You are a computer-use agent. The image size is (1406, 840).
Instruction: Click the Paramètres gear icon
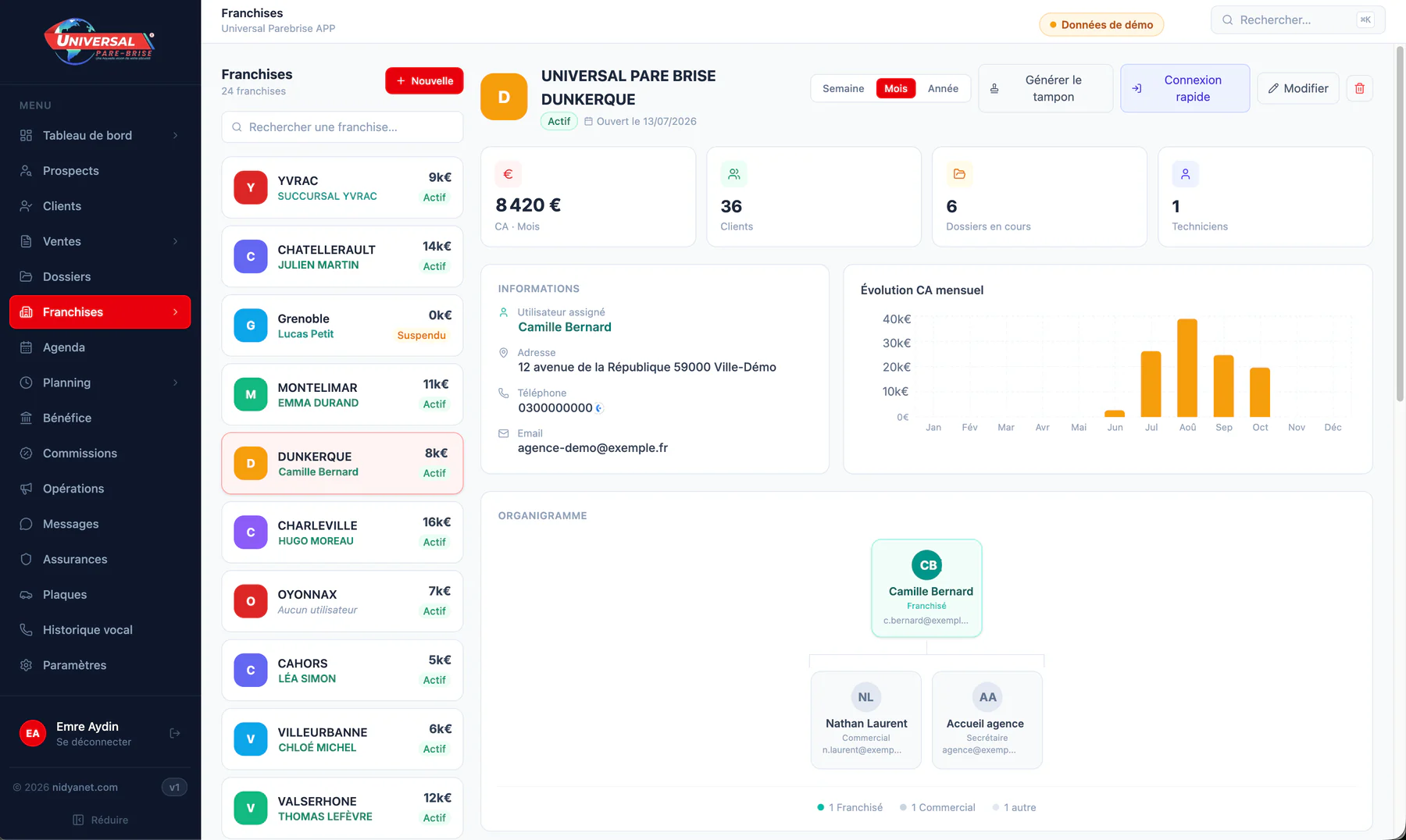(x=26, y=665)
